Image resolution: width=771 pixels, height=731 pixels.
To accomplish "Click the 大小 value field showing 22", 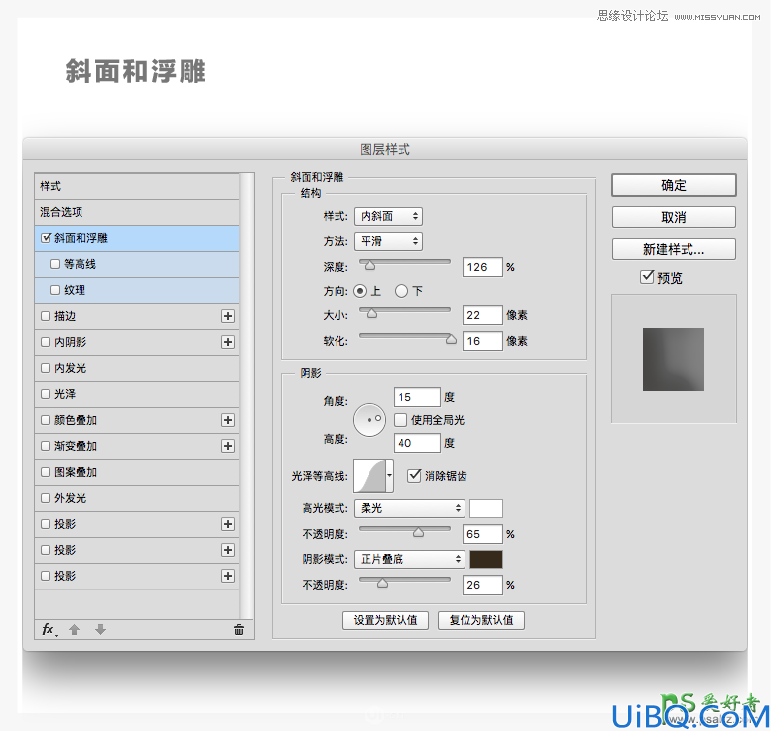I will [483, 315].
